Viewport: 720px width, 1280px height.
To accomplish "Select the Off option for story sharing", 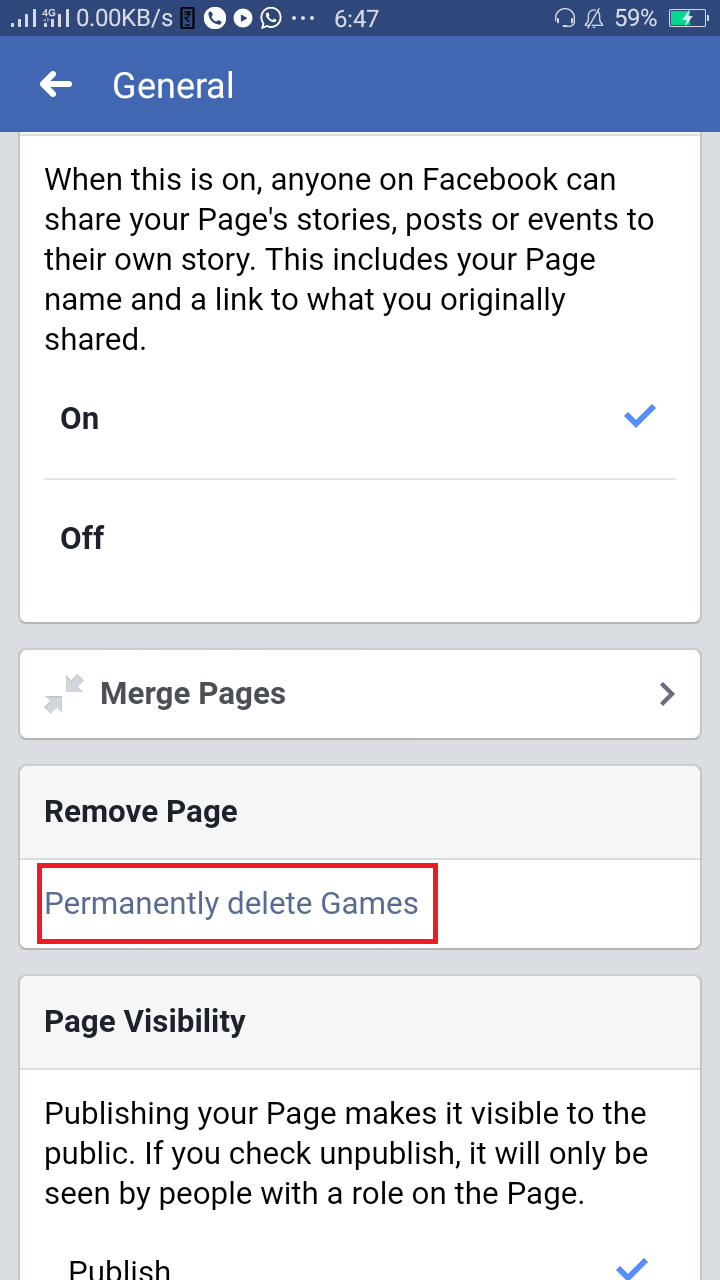I will 360,538.
